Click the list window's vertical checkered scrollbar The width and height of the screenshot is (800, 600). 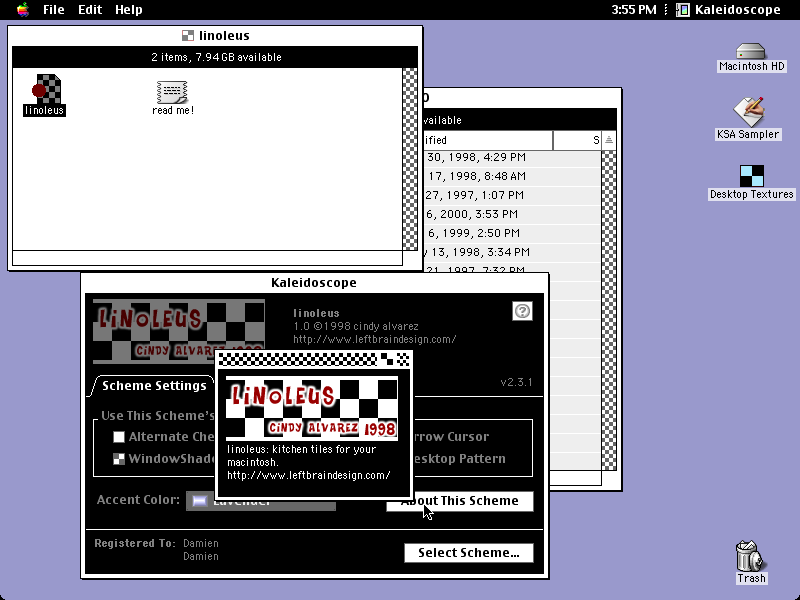click(x=609, y=310)
